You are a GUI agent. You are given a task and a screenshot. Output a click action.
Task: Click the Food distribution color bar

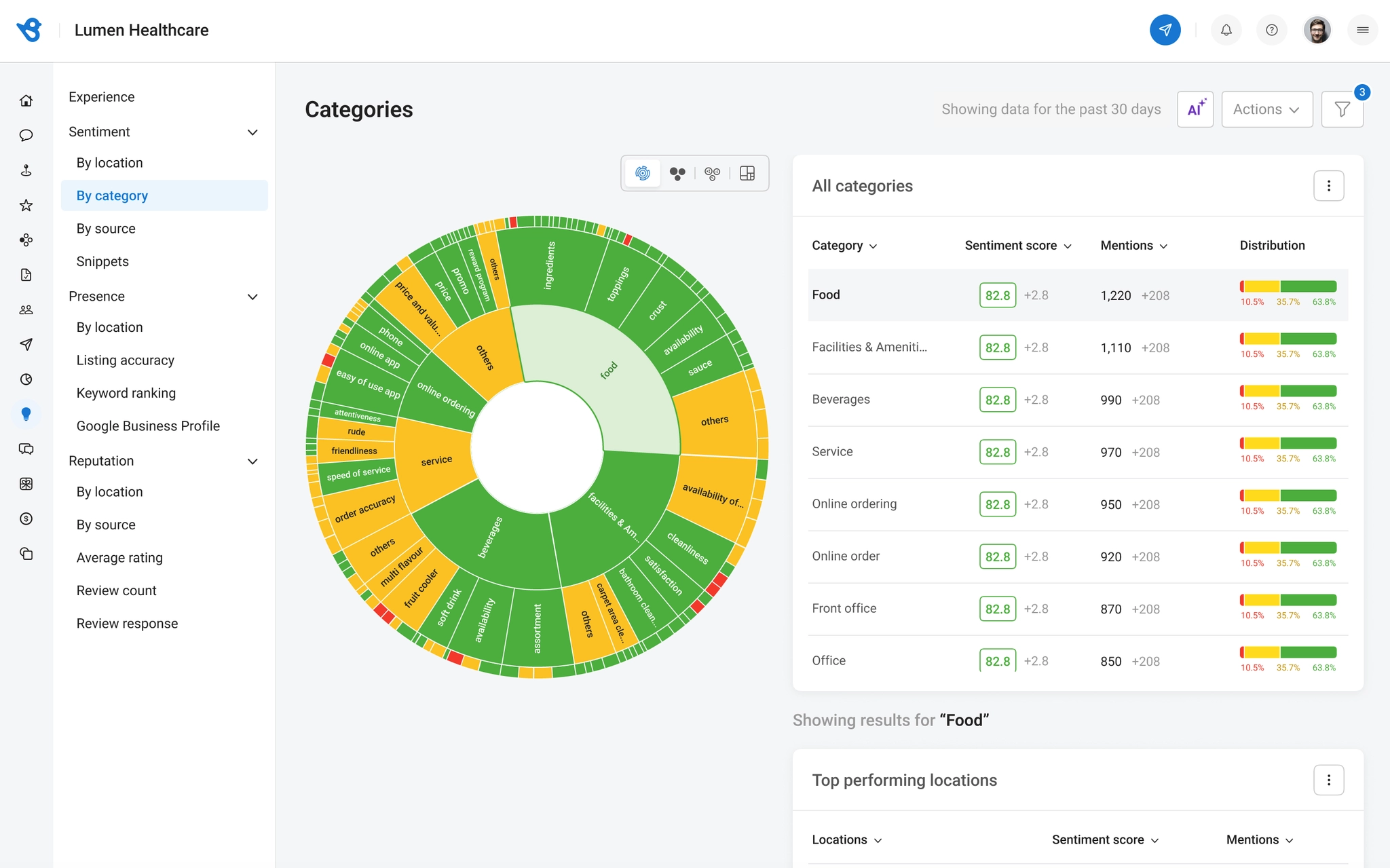tap(1288, 286)
